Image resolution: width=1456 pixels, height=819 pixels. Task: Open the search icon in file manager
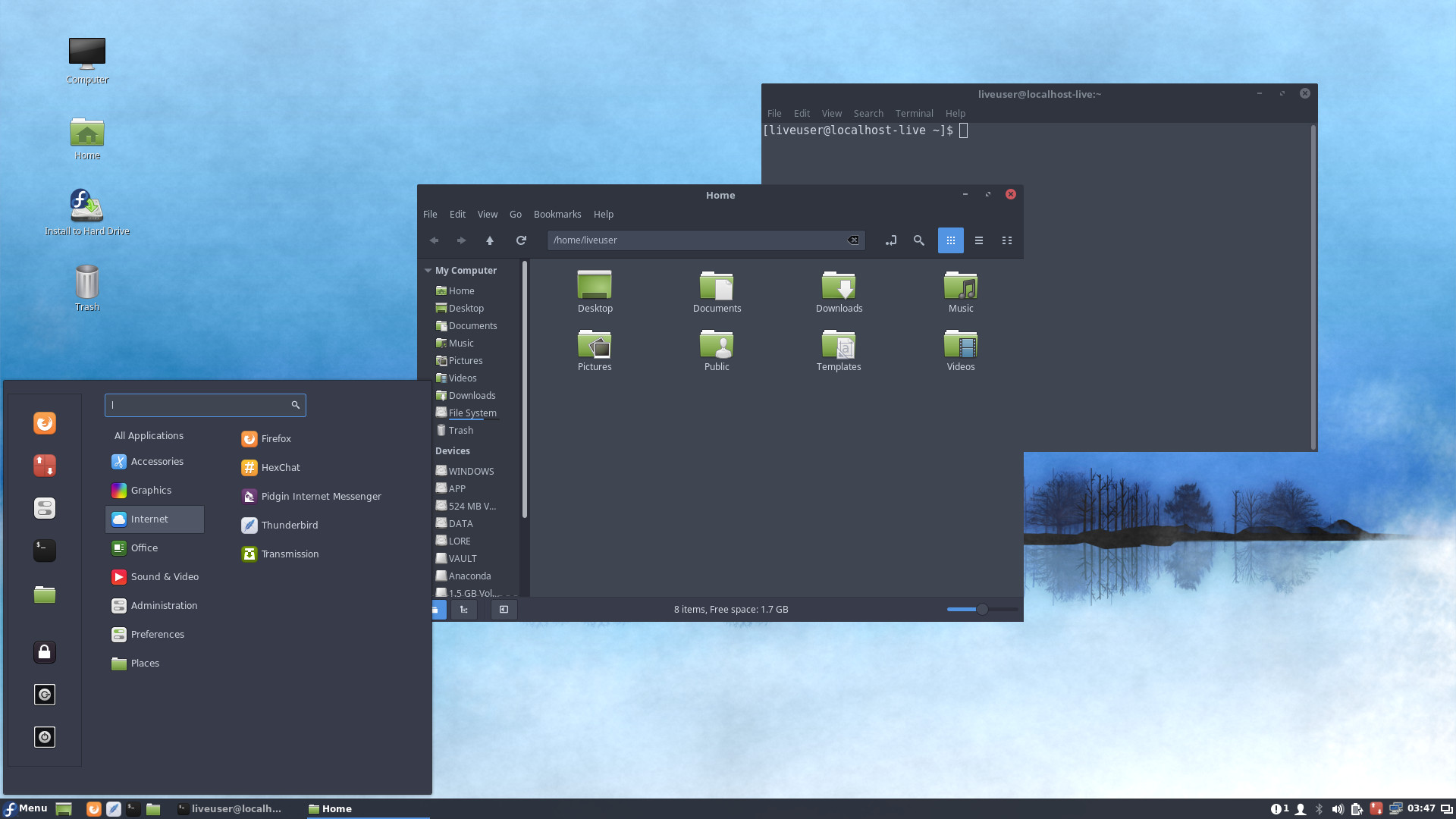coord(918,240)
